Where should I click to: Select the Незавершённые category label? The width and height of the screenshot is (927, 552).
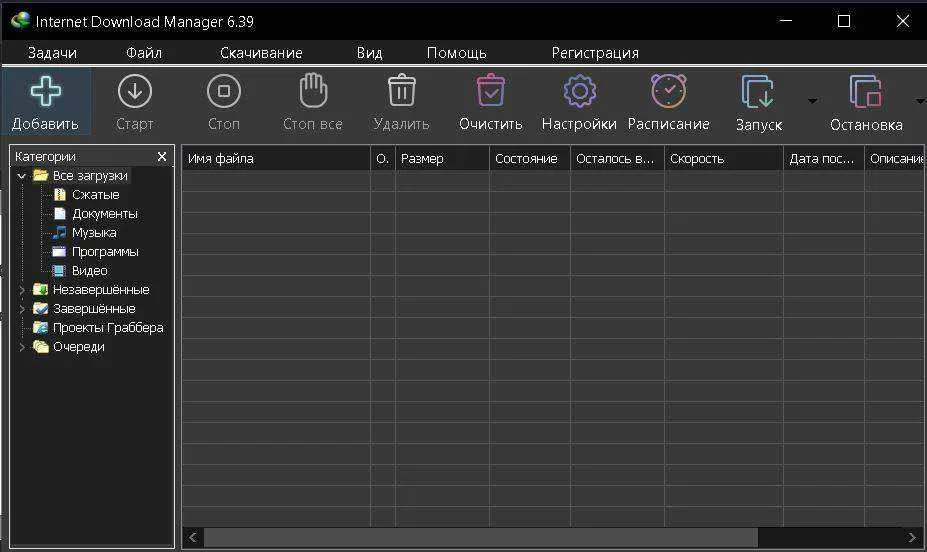point(101,290)
